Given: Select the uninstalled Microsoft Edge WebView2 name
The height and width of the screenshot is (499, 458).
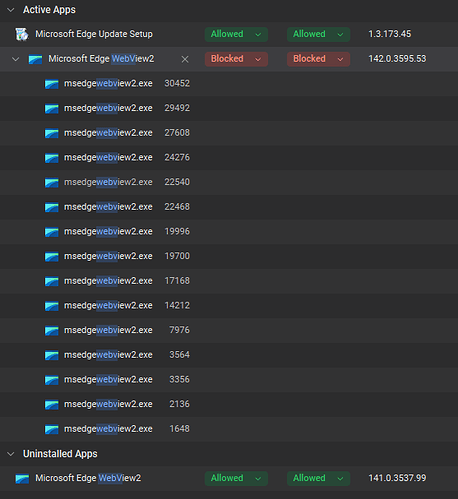Looking at the screenshot, I should (x=88, y=478).
